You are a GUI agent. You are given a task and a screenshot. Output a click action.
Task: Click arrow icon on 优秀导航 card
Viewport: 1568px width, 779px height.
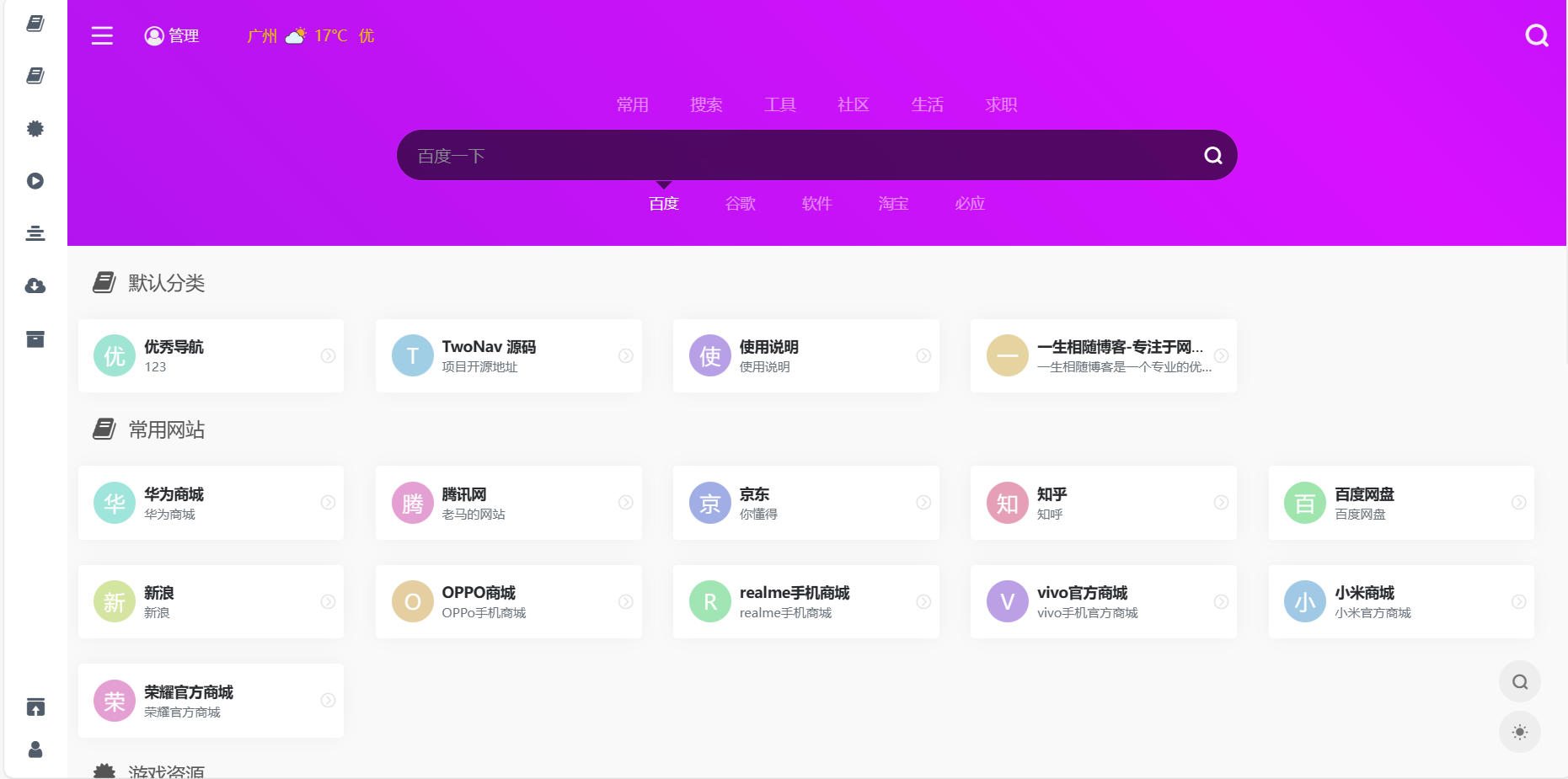[x=329, y=356]
